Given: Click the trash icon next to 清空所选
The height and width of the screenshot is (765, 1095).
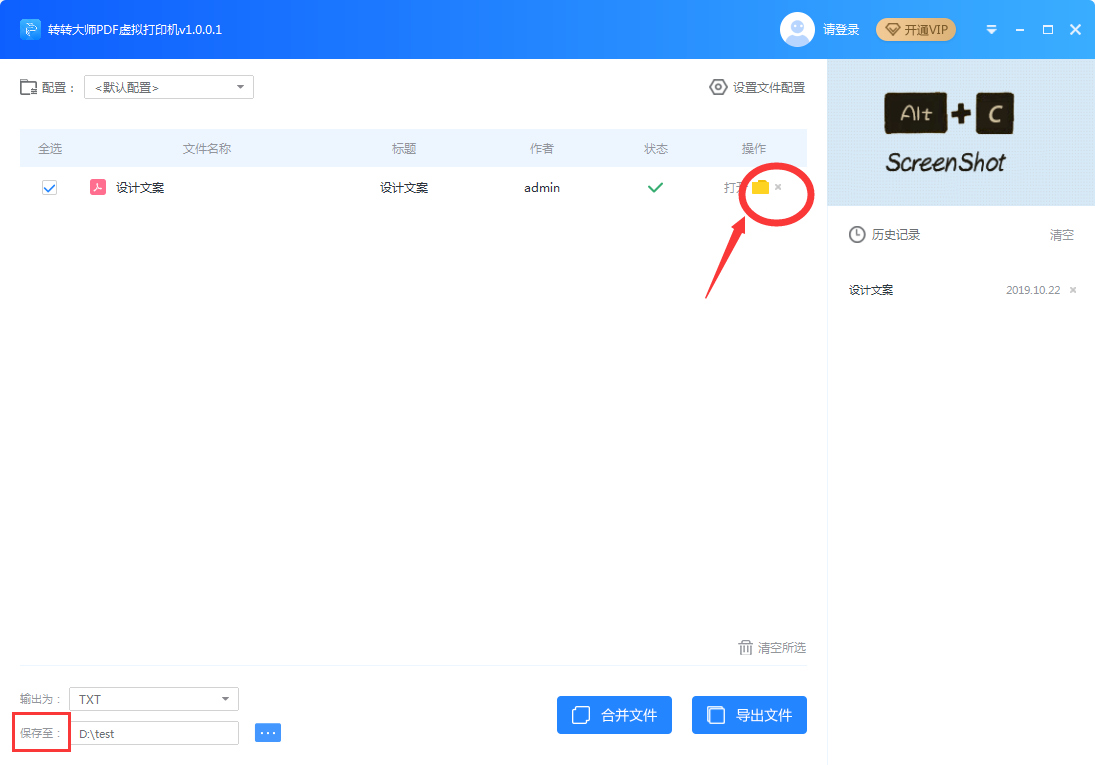Looking at the screenshot, I should [x=743, y=647].
